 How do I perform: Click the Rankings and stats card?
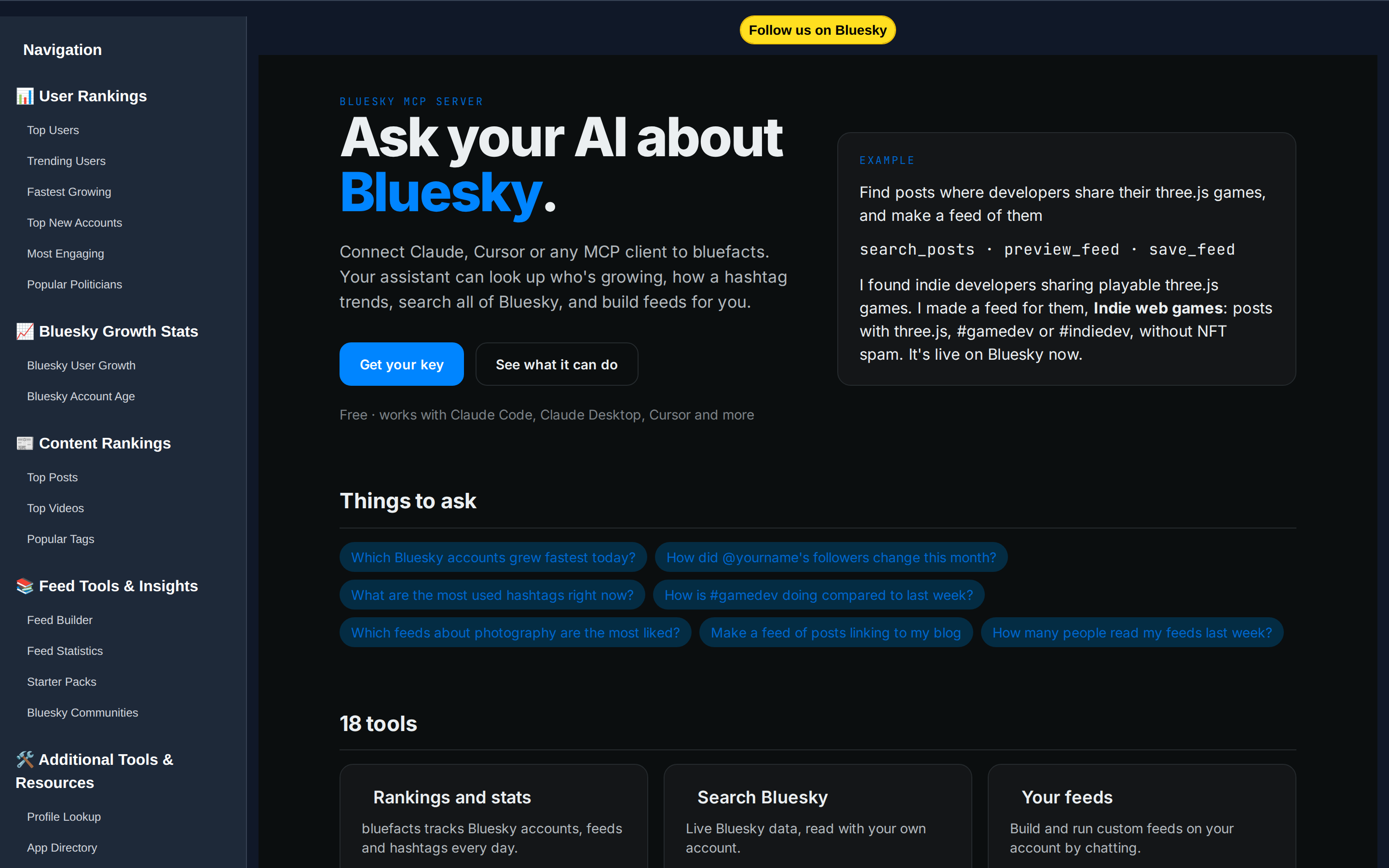493,816
